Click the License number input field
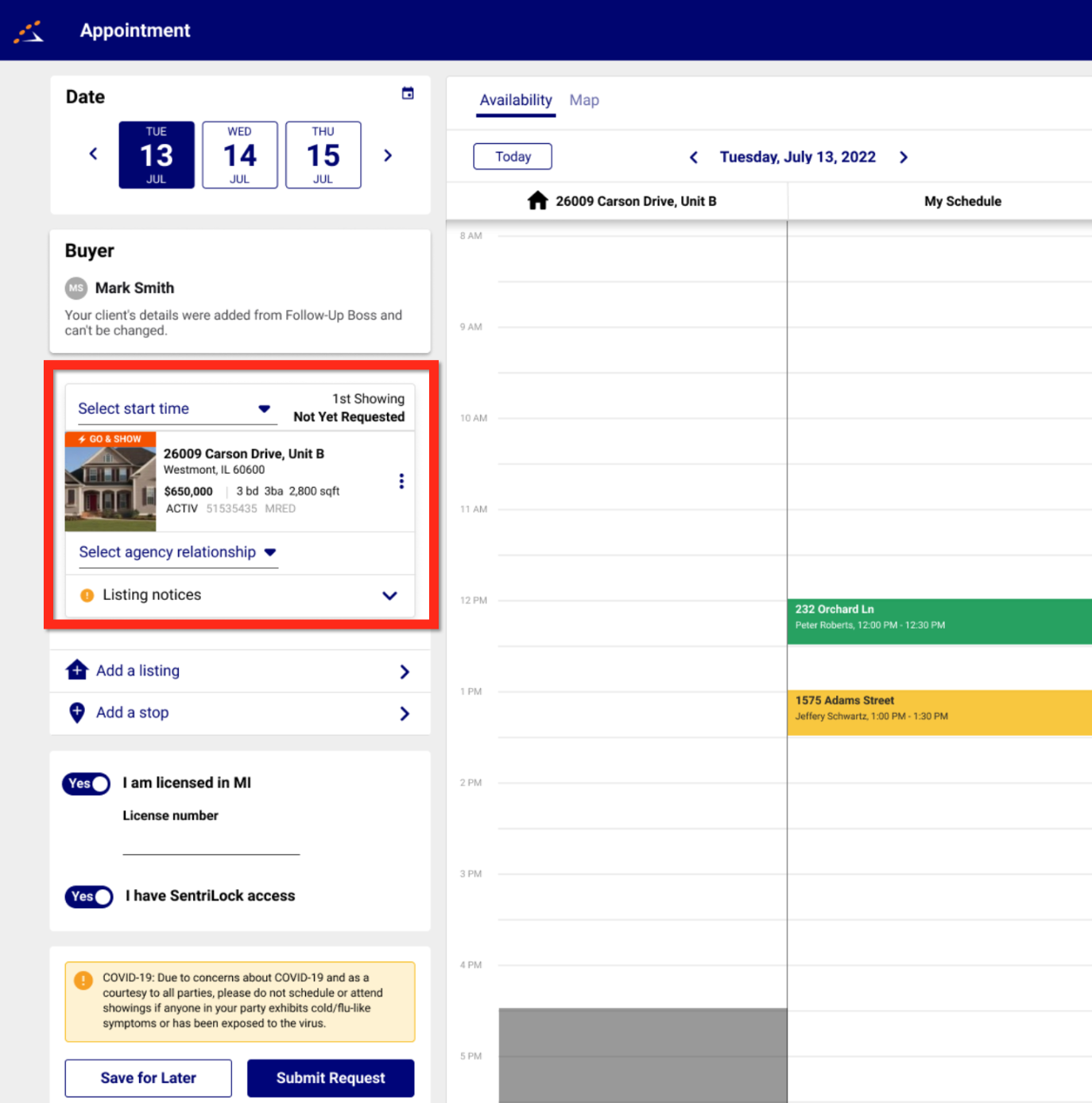This screenshot has height=1103, width=1092. coord(211,842)
